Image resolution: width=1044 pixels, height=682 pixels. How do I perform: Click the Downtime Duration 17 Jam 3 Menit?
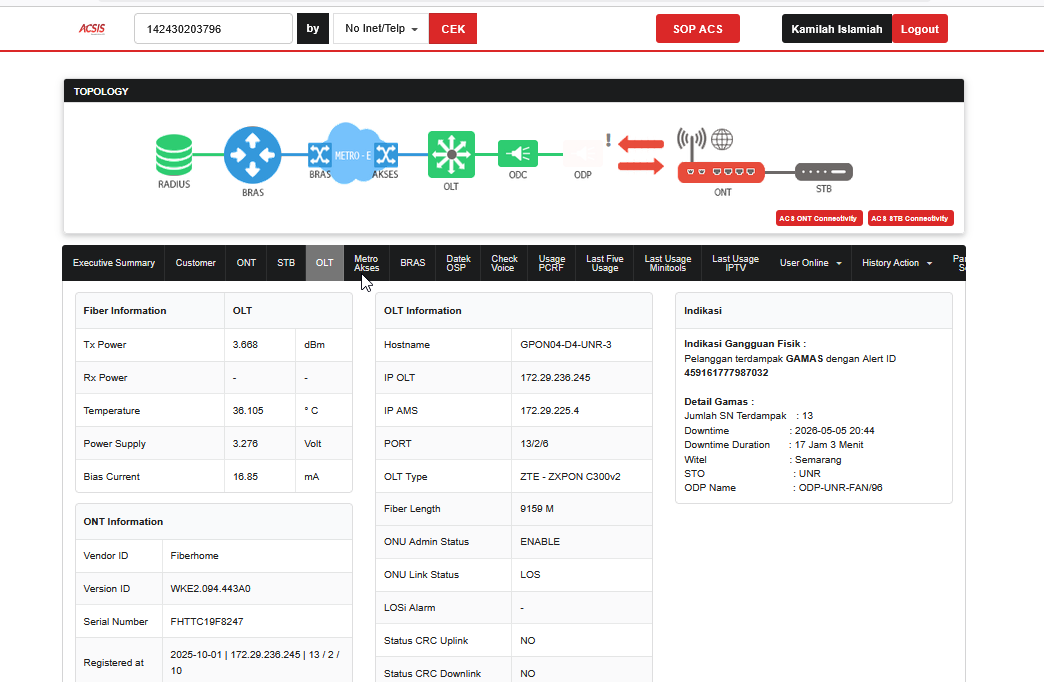tap(829, 445)
